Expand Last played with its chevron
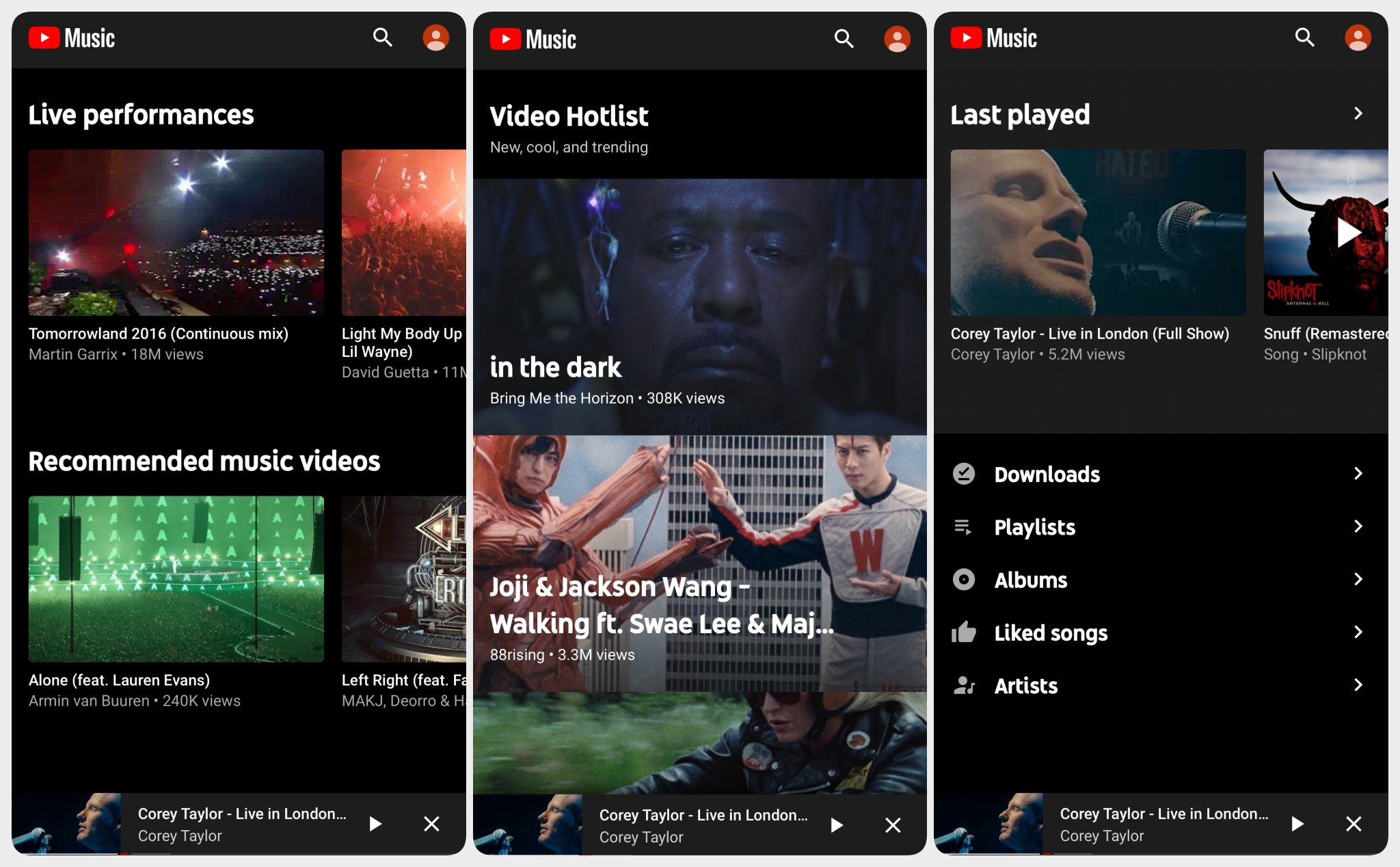This screenshot has width=1400, height=867. coord(1358,114)
